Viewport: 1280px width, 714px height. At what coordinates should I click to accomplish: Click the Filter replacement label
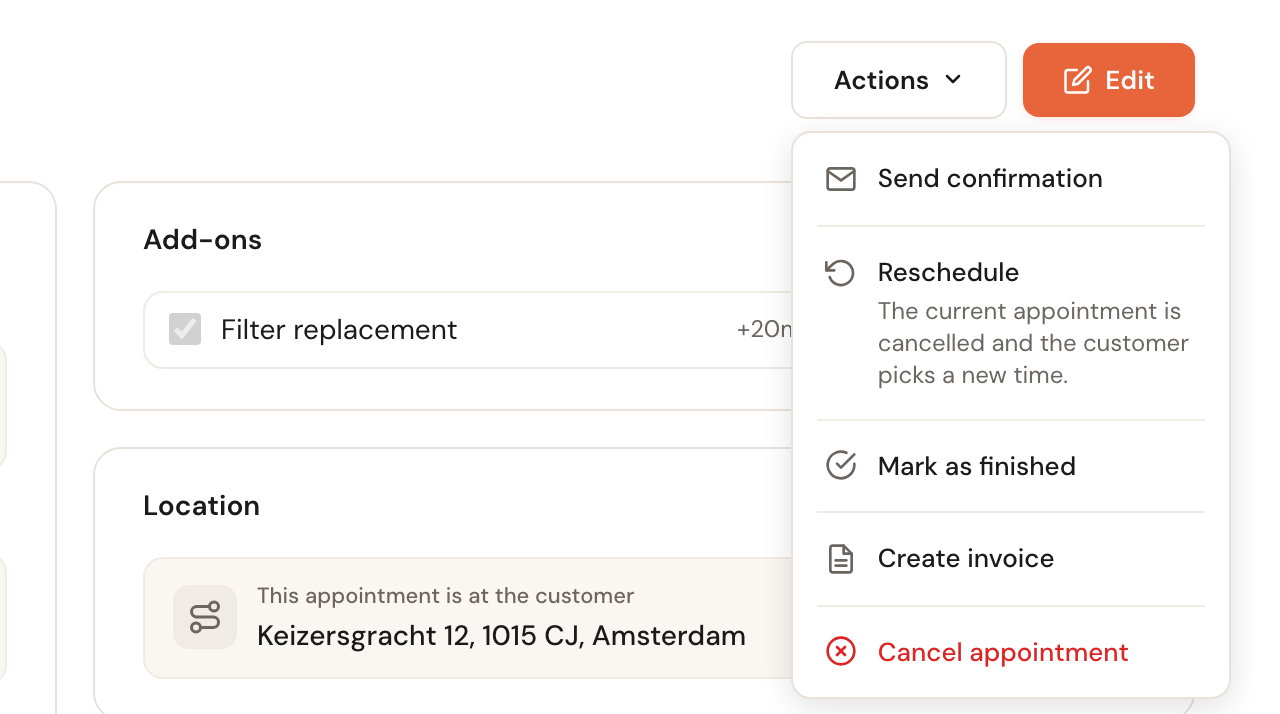click(339, 330)
